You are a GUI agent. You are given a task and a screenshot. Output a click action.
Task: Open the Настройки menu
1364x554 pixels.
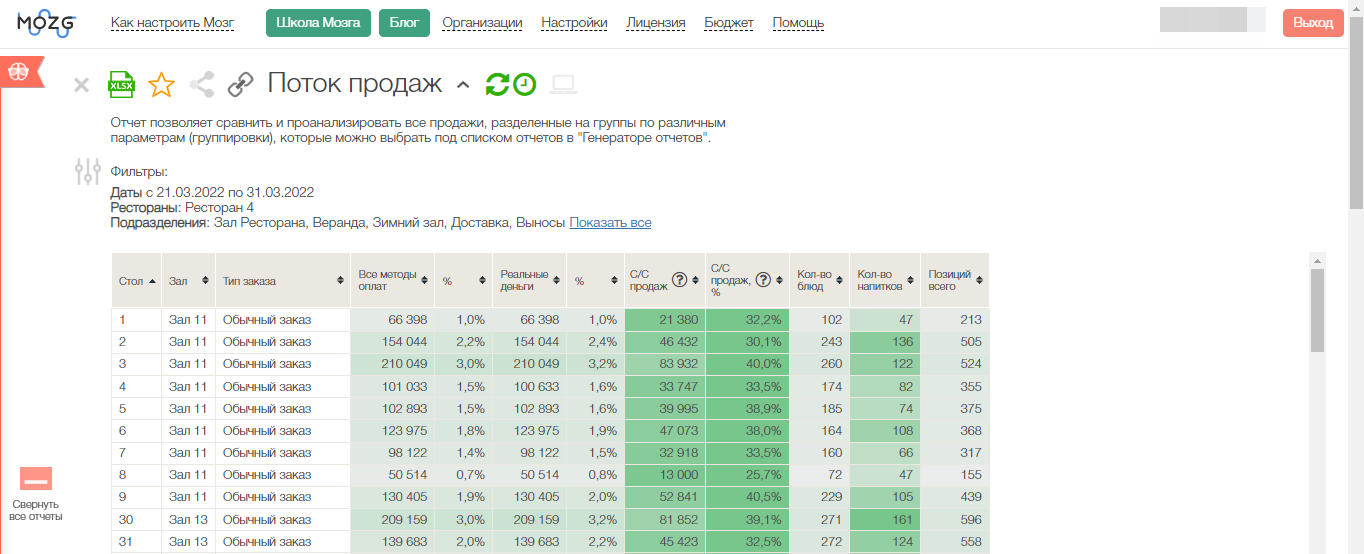pos(574,23)
